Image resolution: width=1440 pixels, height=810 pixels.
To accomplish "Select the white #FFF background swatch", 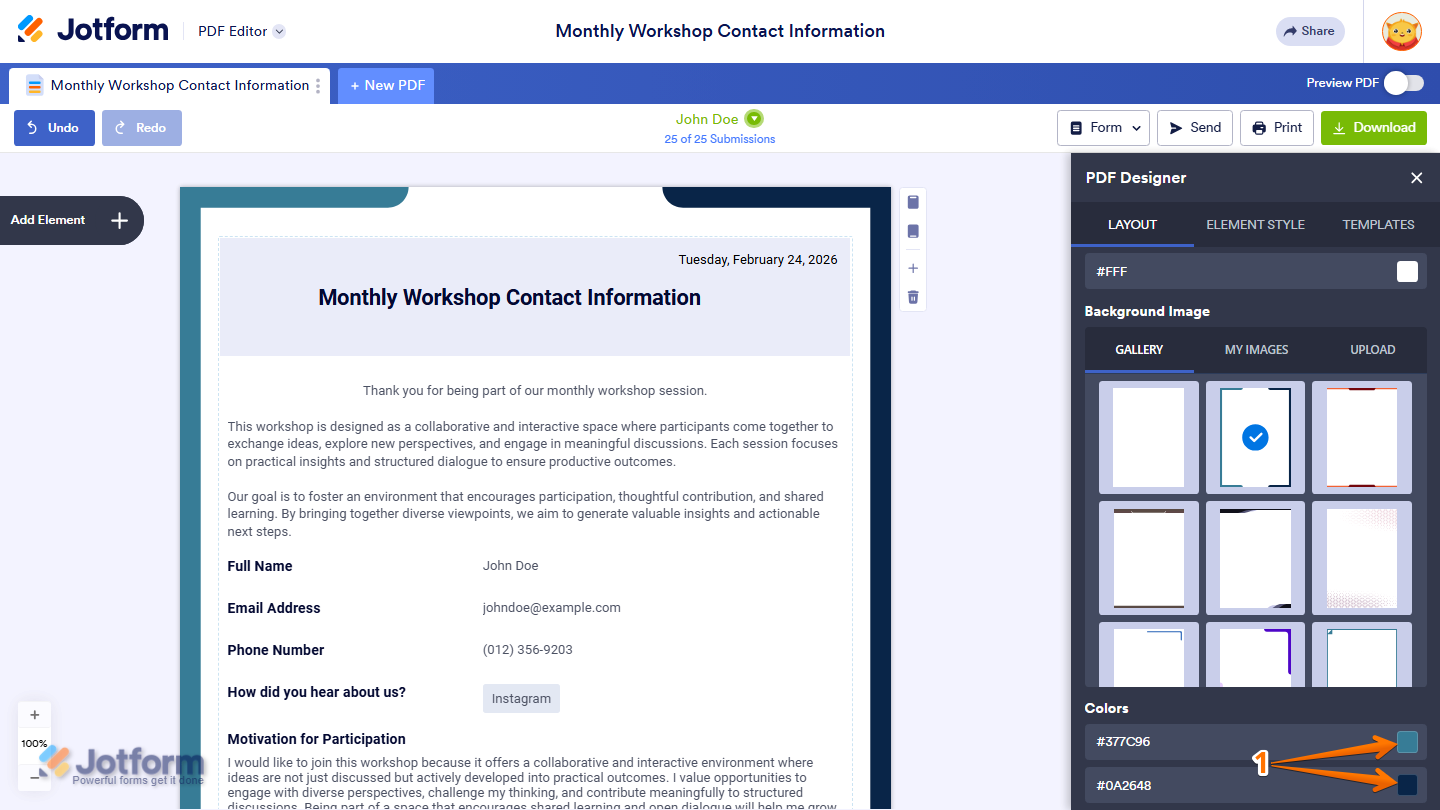I will point(1406,271).
